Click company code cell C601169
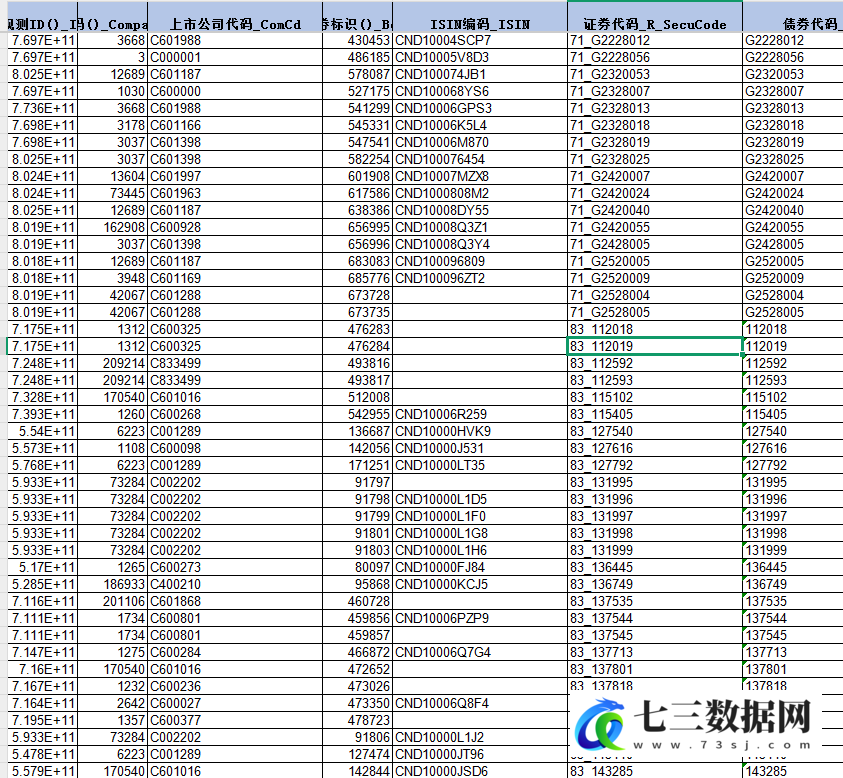This screenshot has height=778, width=843. [235, 279]
